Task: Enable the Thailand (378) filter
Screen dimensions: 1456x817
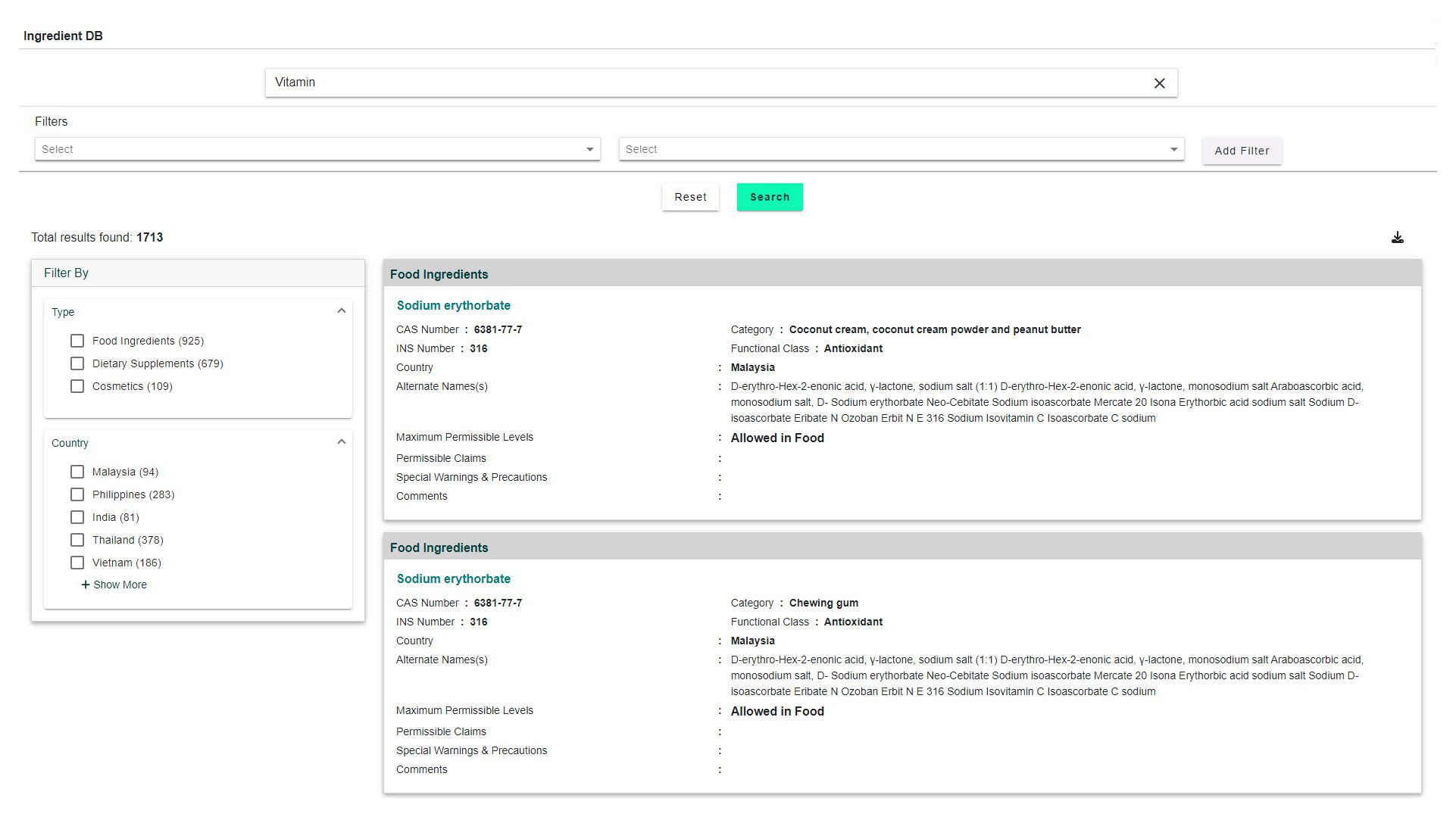Action: tap(77, 540)
